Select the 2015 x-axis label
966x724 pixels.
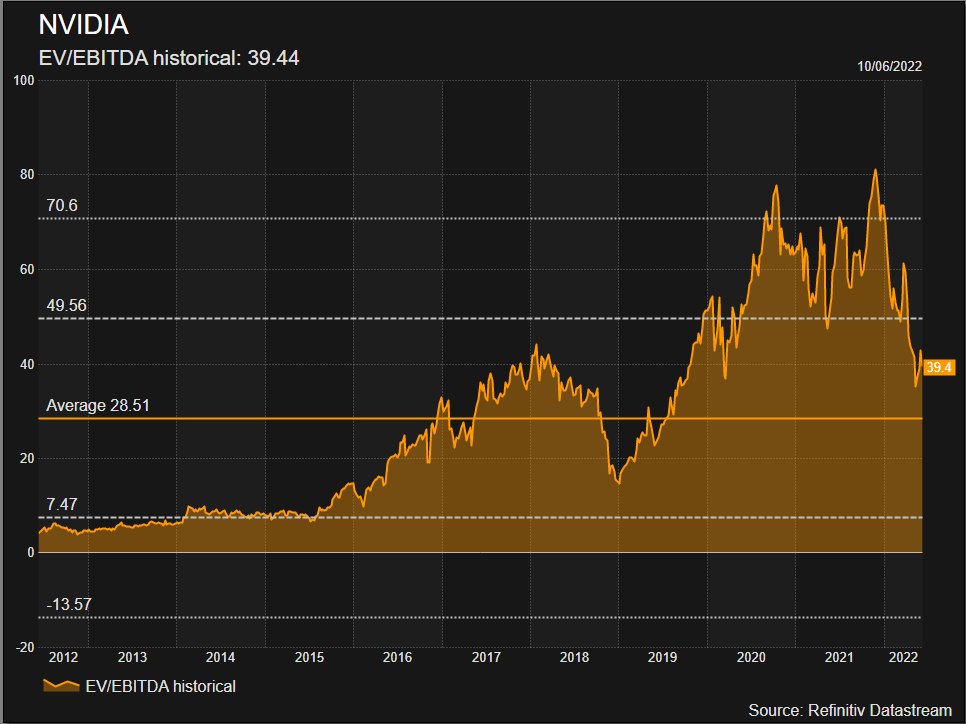coord(309,657)
